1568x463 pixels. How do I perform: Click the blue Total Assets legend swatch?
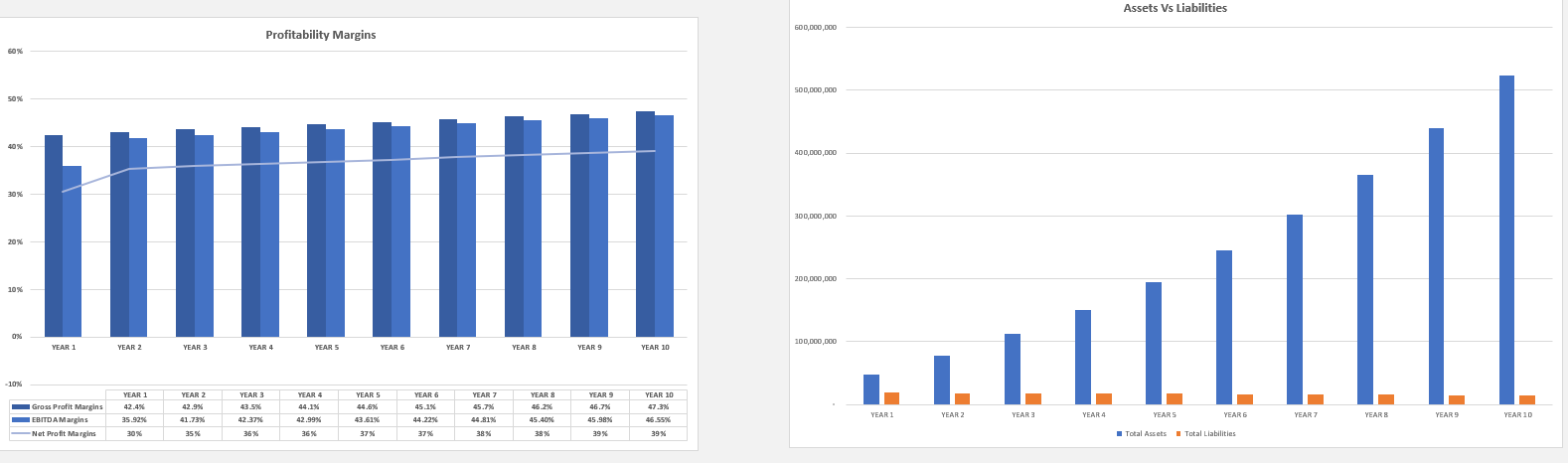[x=1119, y=434]
